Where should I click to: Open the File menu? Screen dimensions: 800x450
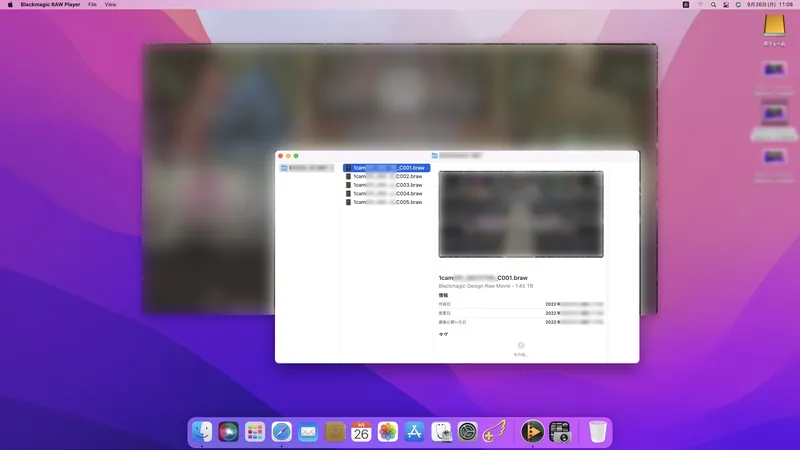click(x=93, y=5)
